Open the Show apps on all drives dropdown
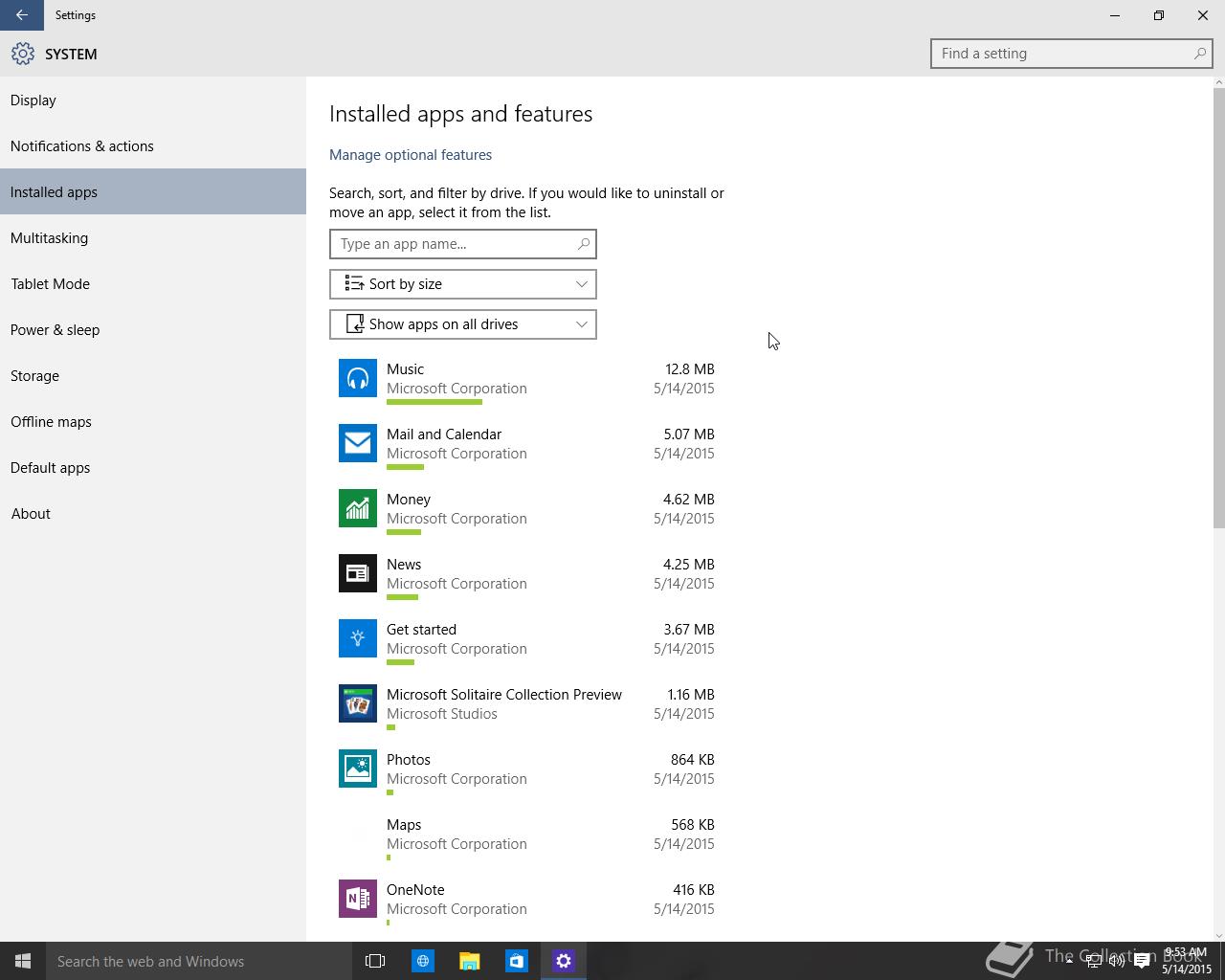 463,324
